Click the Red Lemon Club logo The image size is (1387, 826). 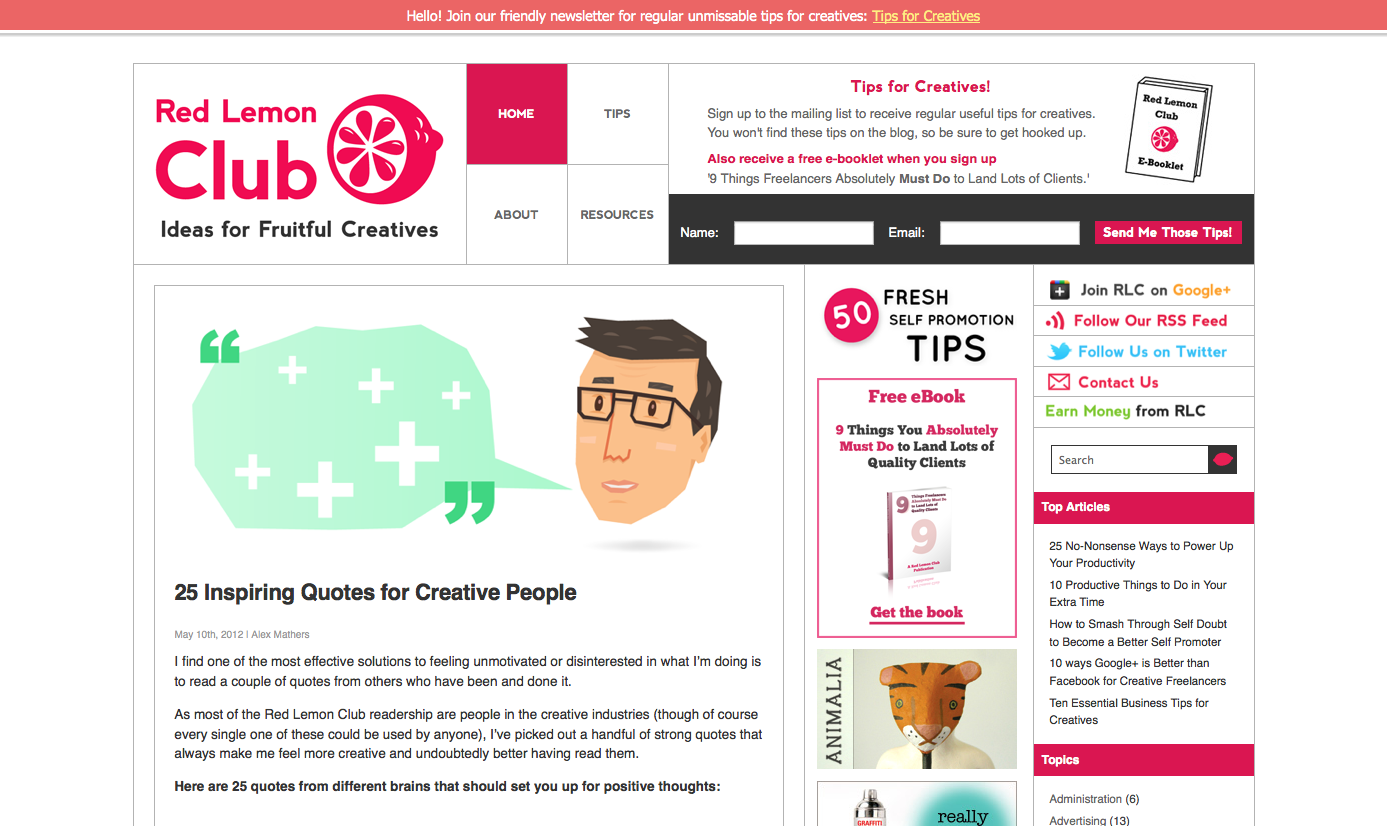tap(299, 166)
